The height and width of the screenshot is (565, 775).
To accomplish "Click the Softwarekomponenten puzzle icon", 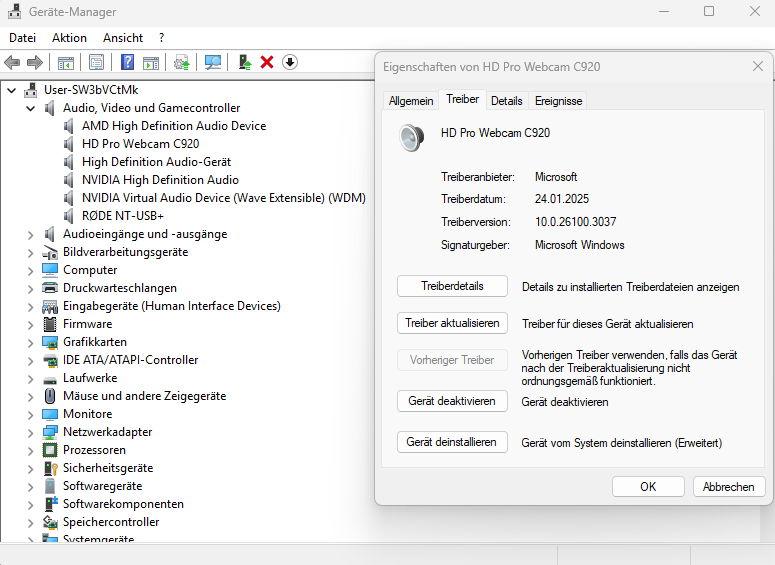I will coord(50,504).
